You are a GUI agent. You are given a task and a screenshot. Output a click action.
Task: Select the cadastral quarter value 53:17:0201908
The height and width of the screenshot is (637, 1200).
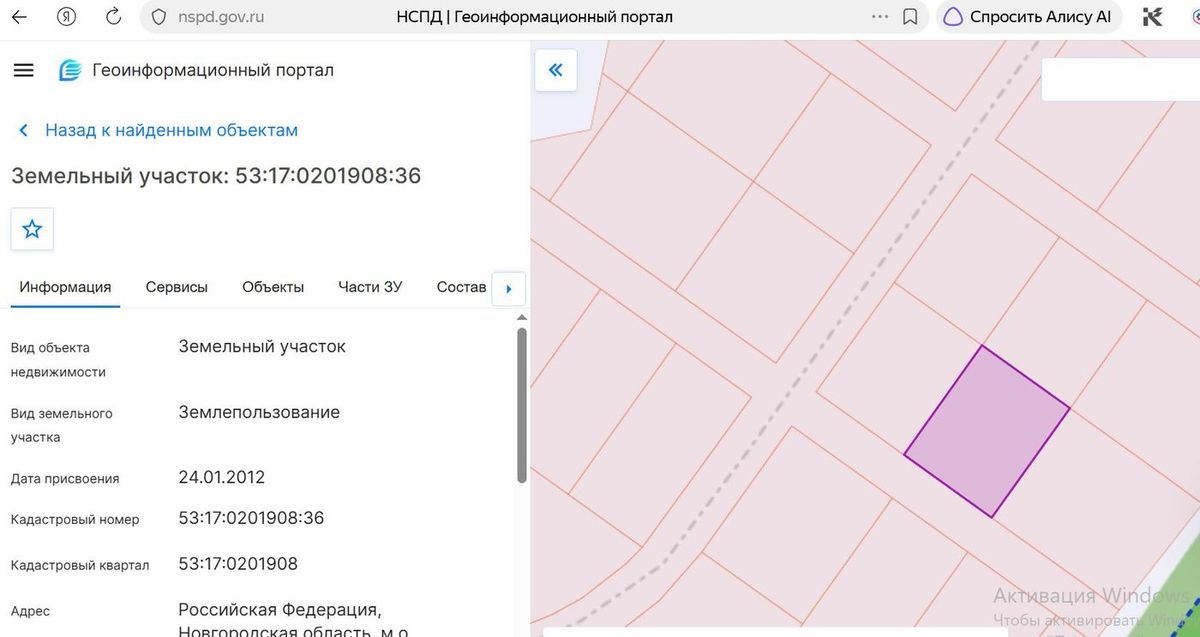click(x=238, y=564)
